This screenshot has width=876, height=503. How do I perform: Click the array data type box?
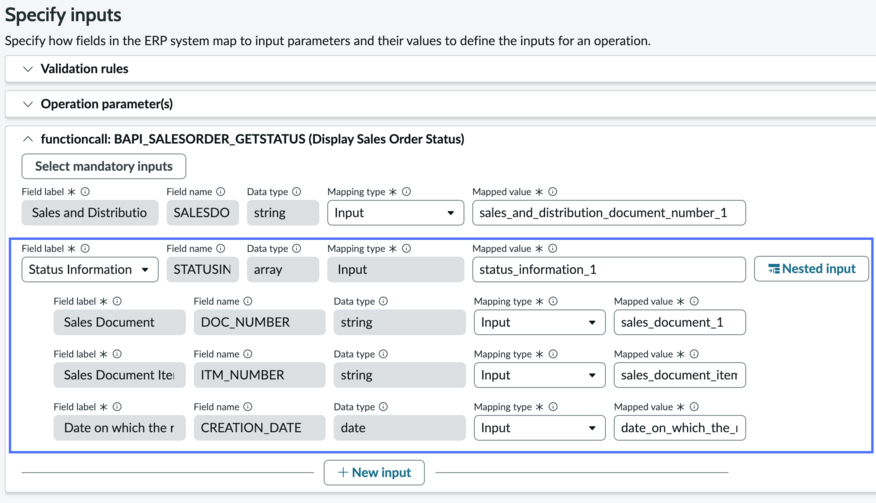pos(283,269)
